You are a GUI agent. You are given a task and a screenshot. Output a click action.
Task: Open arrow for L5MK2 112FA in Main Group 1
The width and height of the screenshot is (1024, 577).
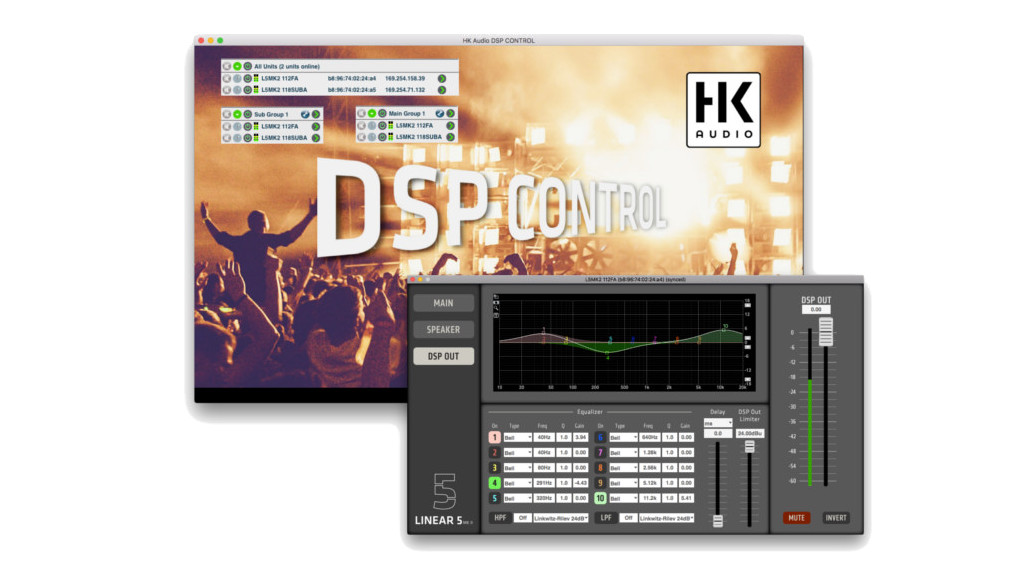pos(451,125)
